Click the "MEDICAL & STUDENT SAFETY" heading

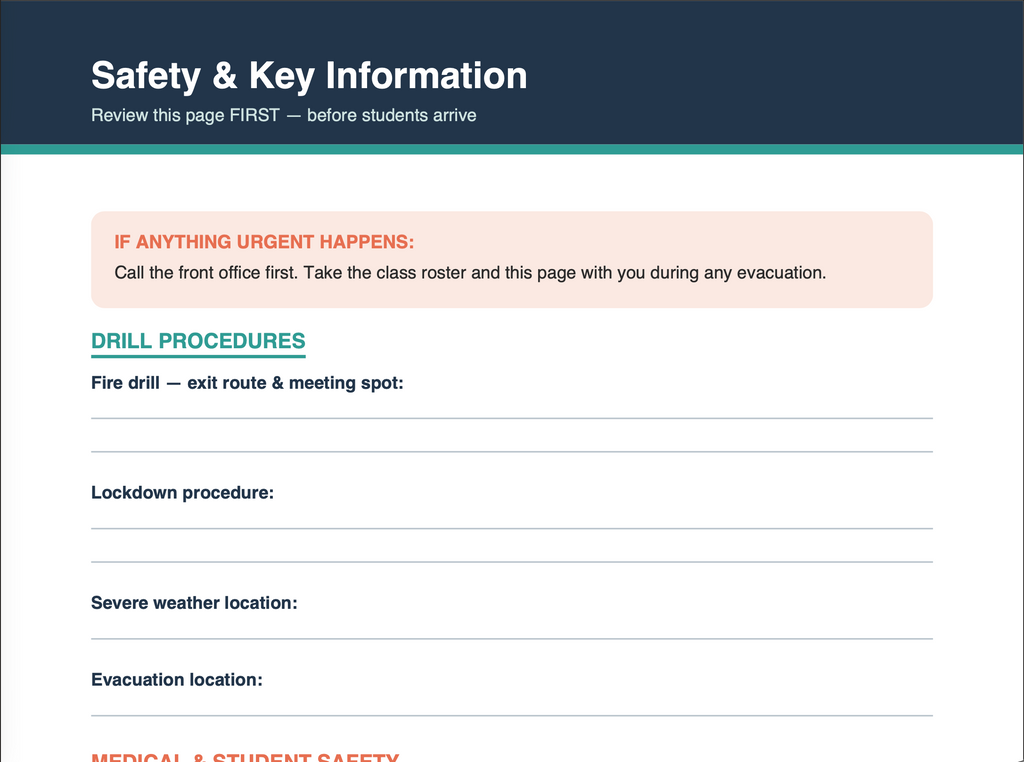245,757
